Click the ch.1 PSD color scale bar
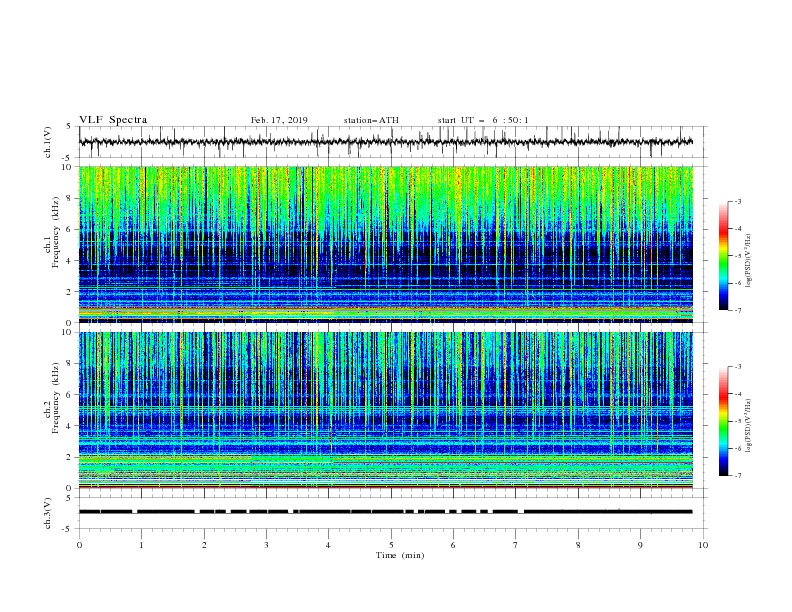This screenshot has width=792, height=612. [724, 256]
